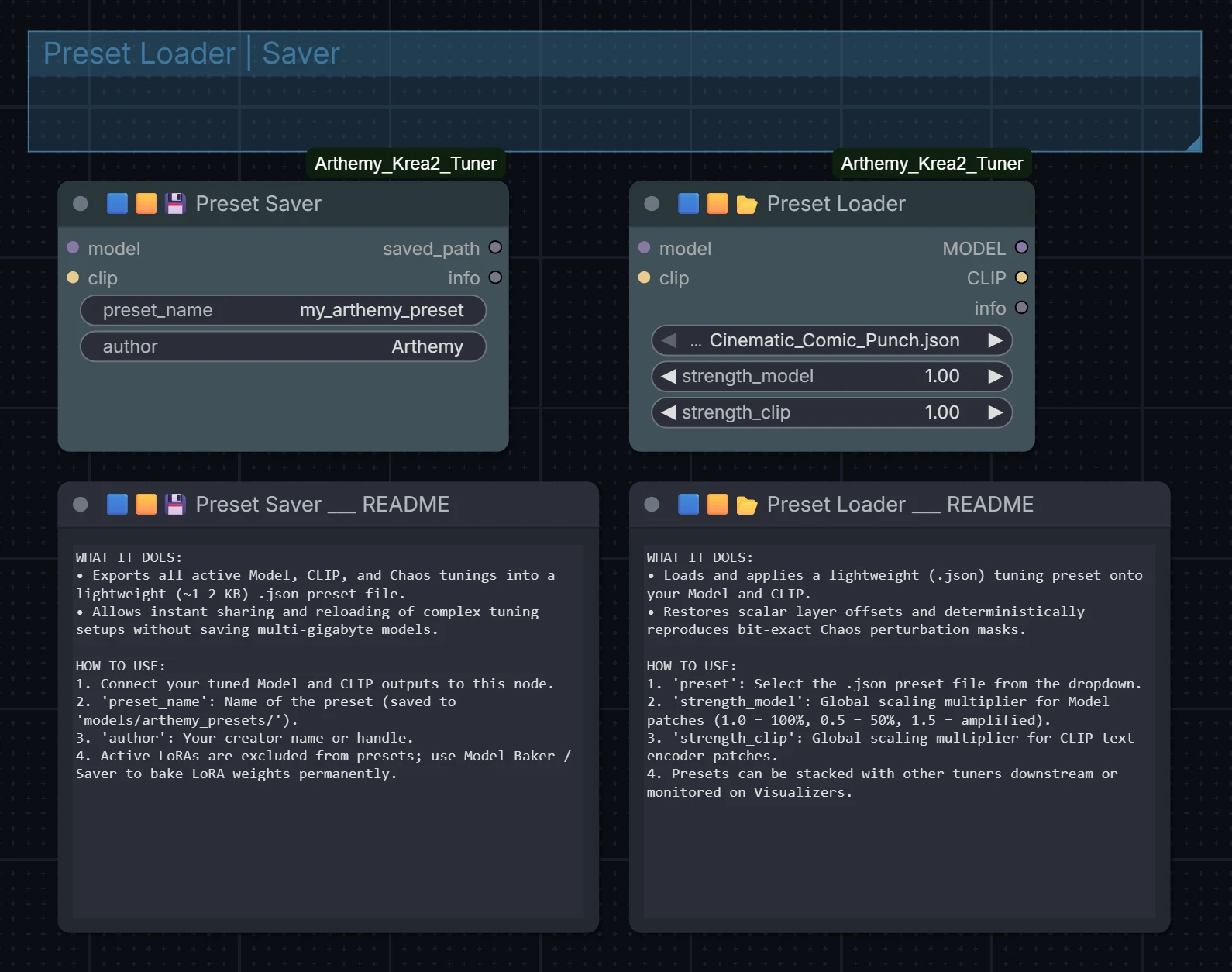Click the blue square icon on Preset Saver README
This screenshot has height=972, width=1232.
tap(117, 504)
